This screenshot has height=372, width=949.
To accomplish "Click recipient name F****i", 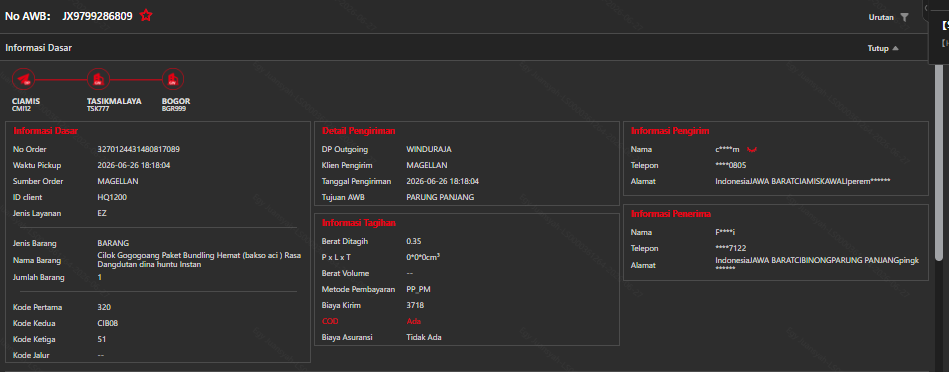I will click(725, 232).
